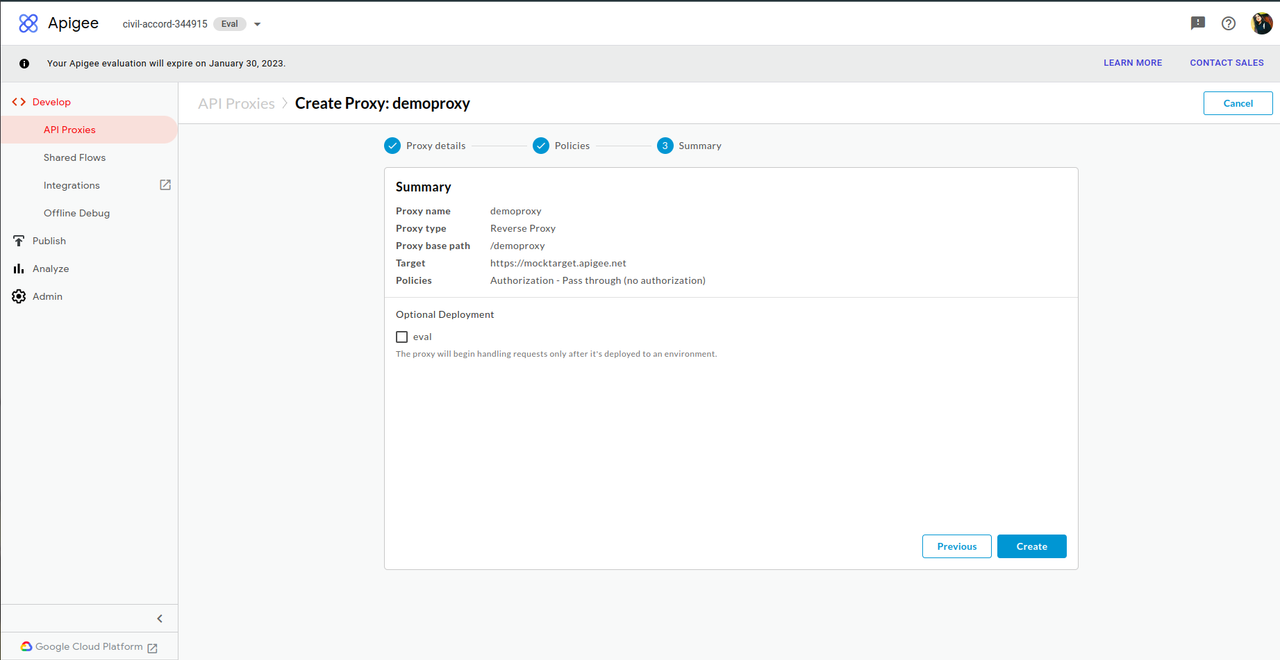The image size is (1280, 660).
Task: Click the Publish icon in sidebar
Action: (x=18, y=241)
